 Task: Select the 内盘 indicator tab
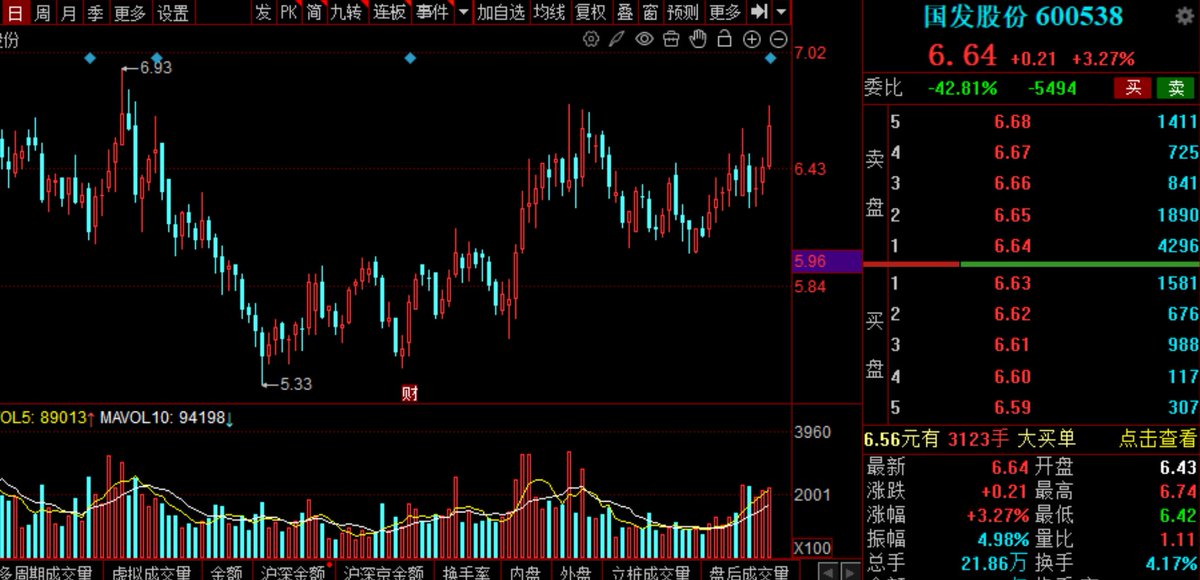pyautogui.click(x=525, y=573)
